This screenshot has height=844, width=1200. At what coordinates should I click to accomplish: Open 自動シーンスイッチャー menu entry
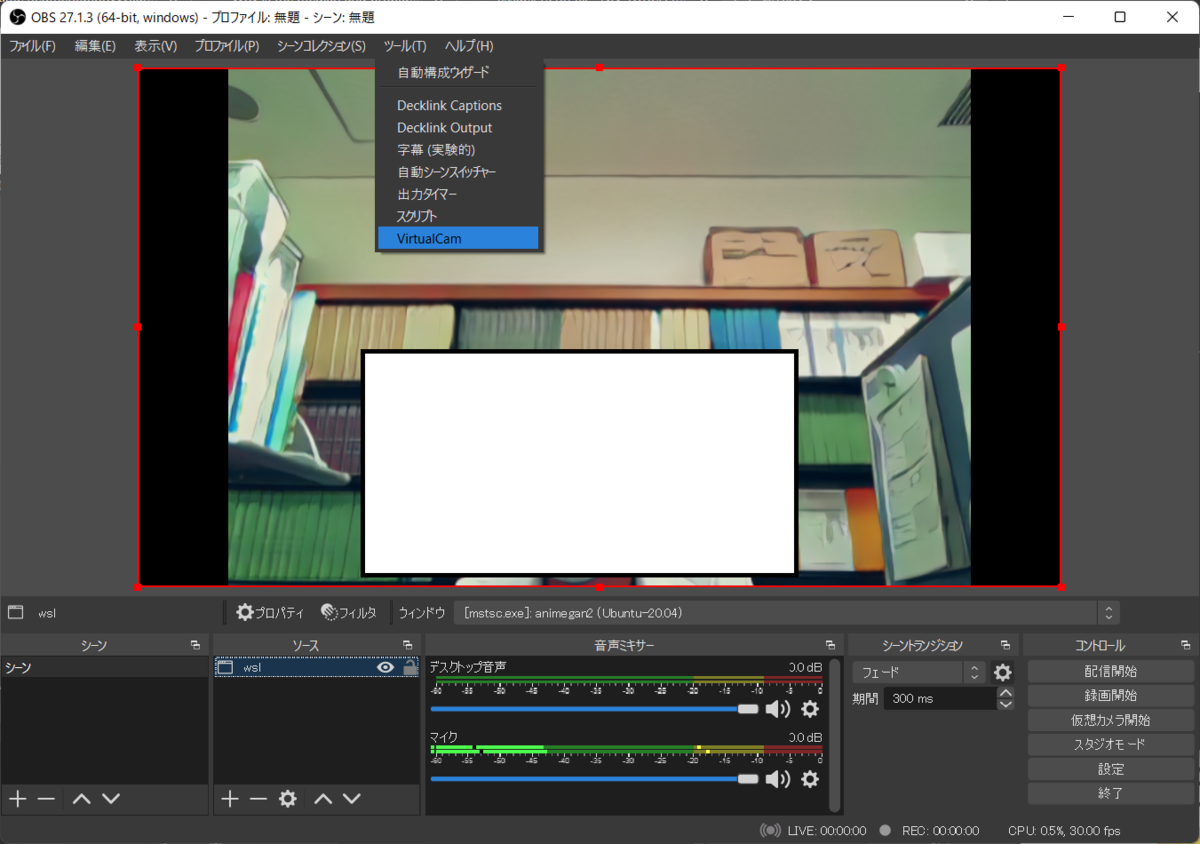458,172
